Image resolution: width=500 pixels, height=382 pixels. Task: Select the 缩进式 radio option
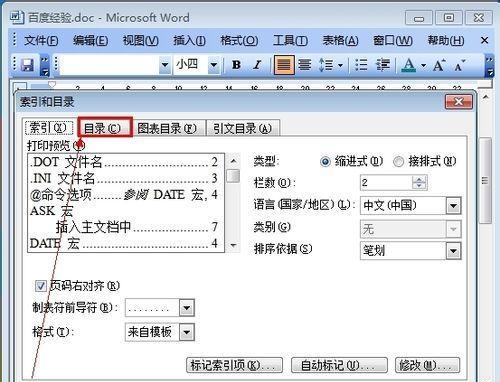(325, 162)
